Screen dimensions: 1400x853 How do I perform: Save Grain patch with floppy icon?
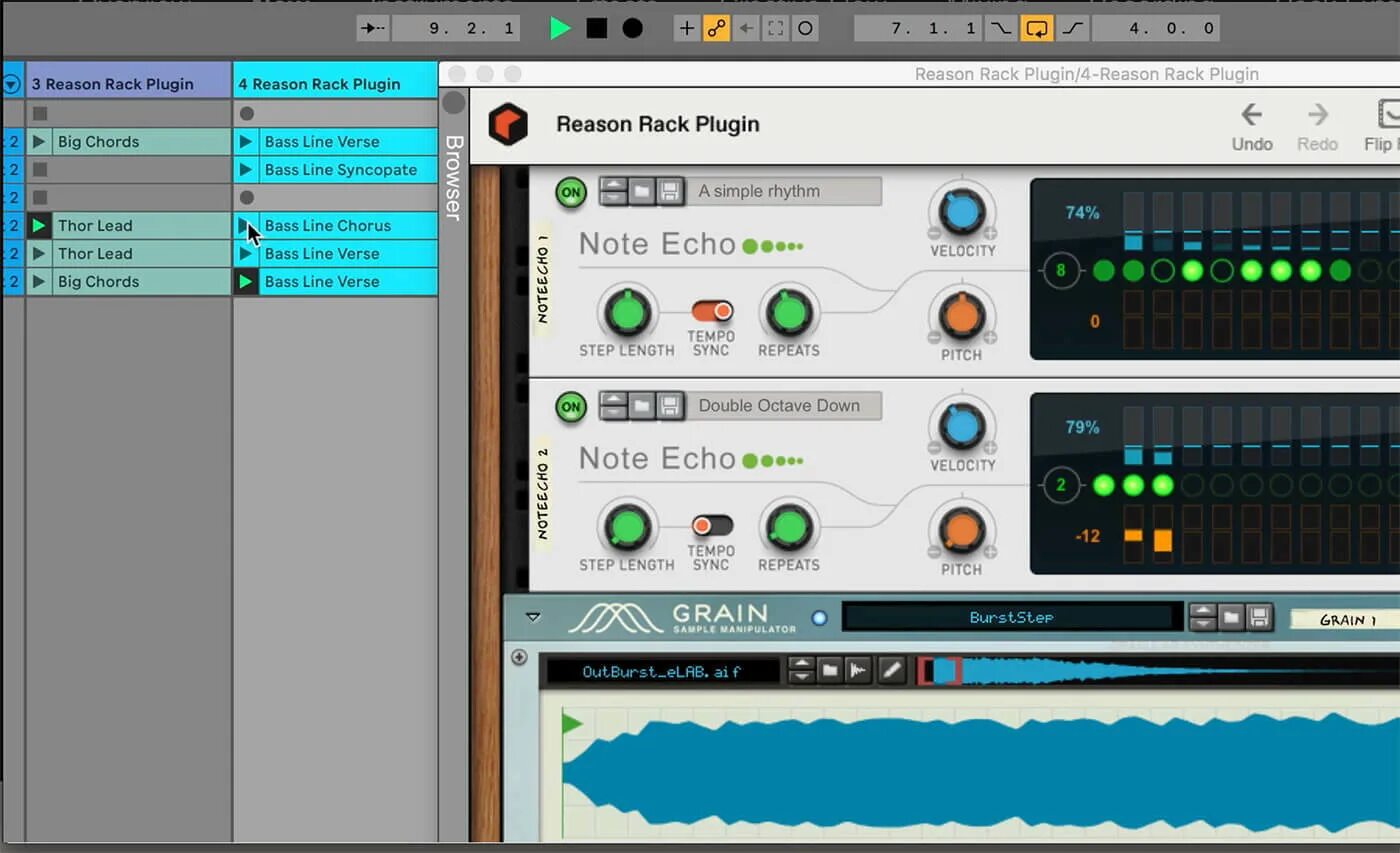pos(1259,617)
